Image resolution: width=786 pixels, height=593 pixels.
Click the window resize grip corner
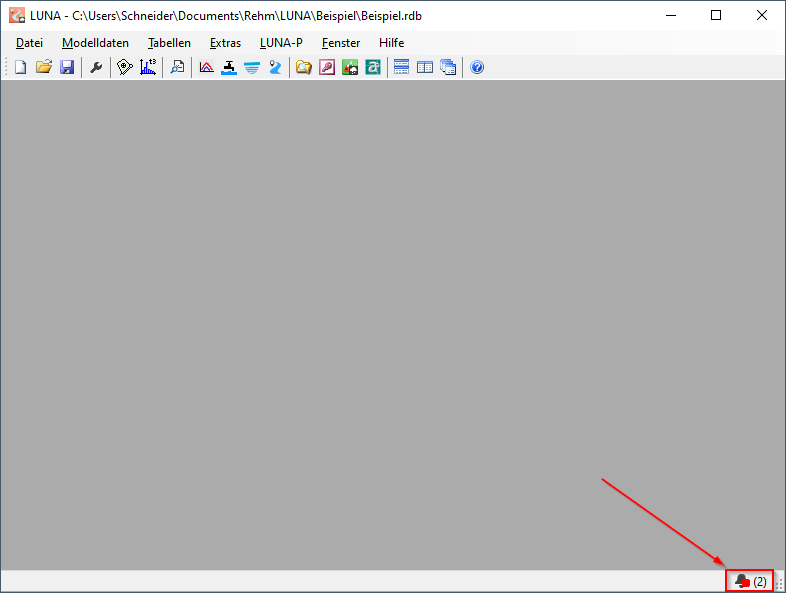[779, 584]
